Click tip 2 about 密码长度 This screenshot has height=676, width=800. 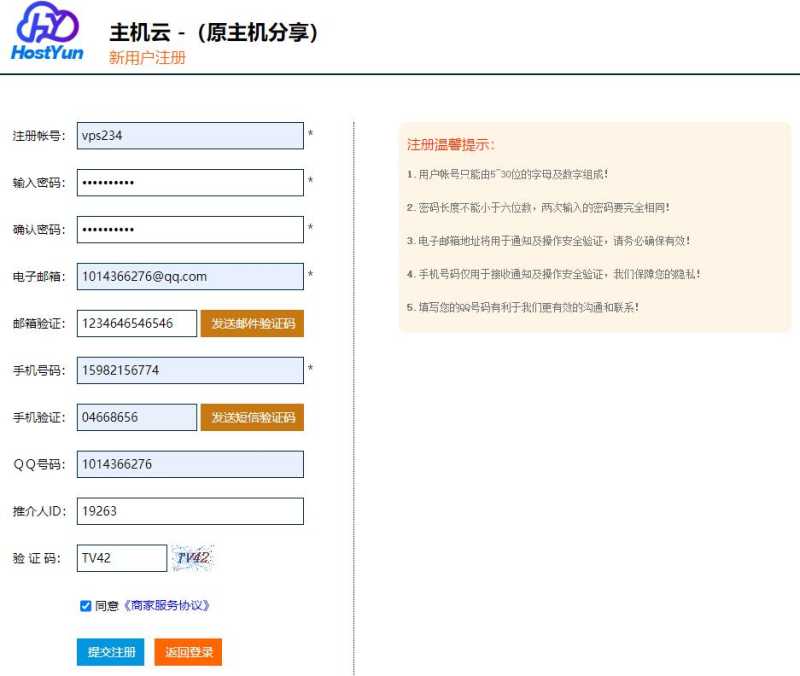tap(538, 208)
